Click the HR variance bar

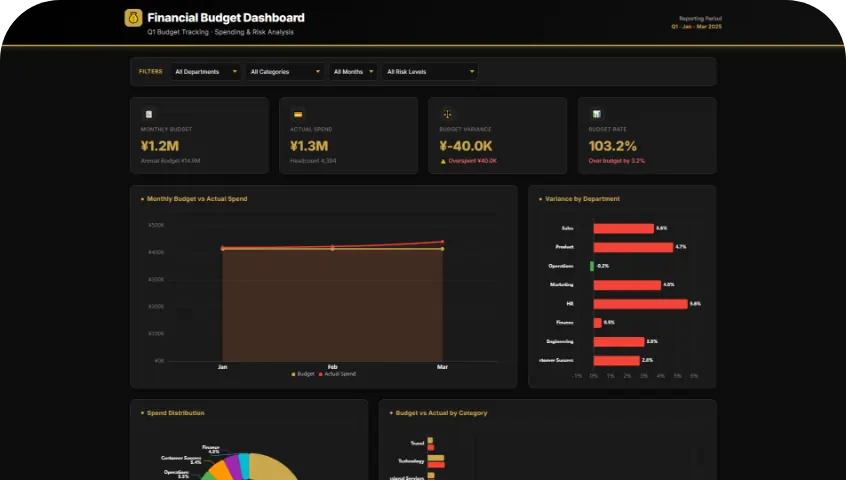(x=640, y=304)
